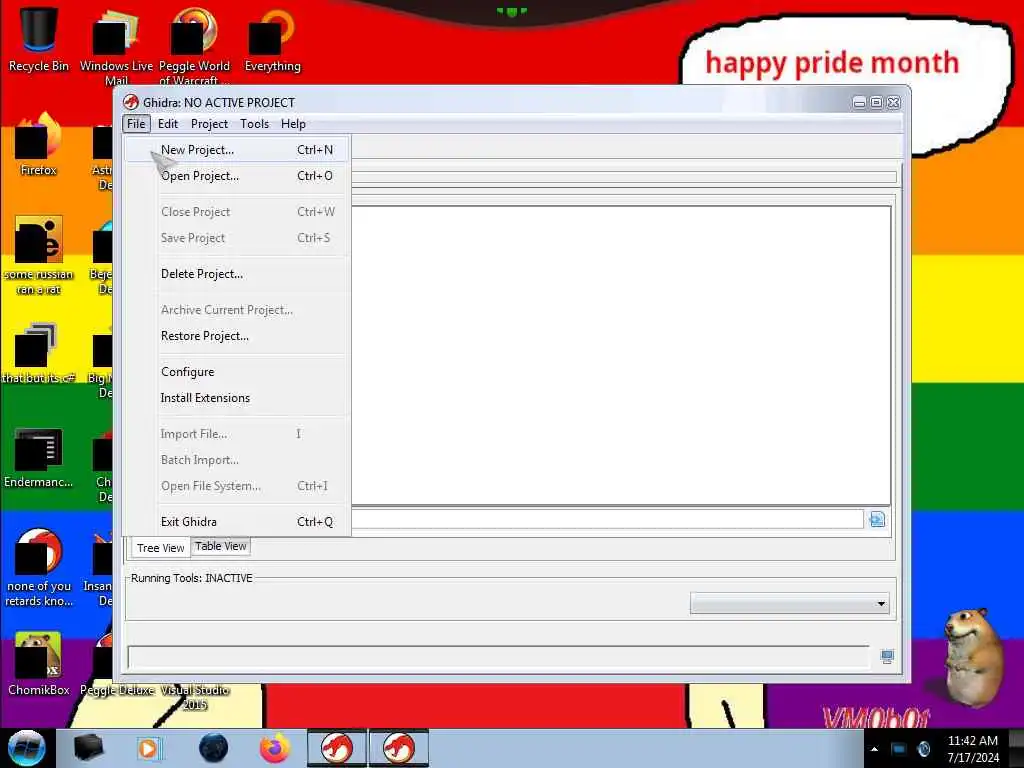Viewport: 1024px width, 768px height.
Task: Select the ChomikBox desktop icon
Action: click(x=38, y=664)
